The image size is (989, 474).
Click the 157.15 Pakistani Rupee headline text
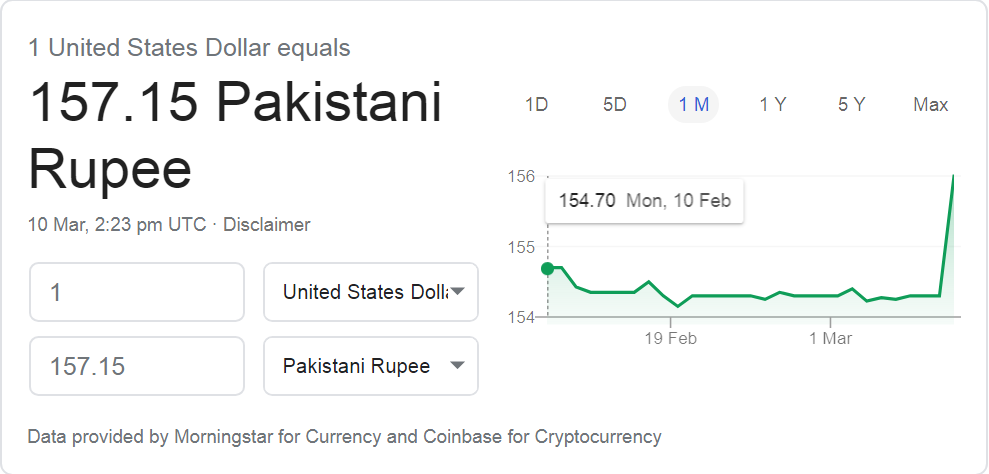click(235, 135)
